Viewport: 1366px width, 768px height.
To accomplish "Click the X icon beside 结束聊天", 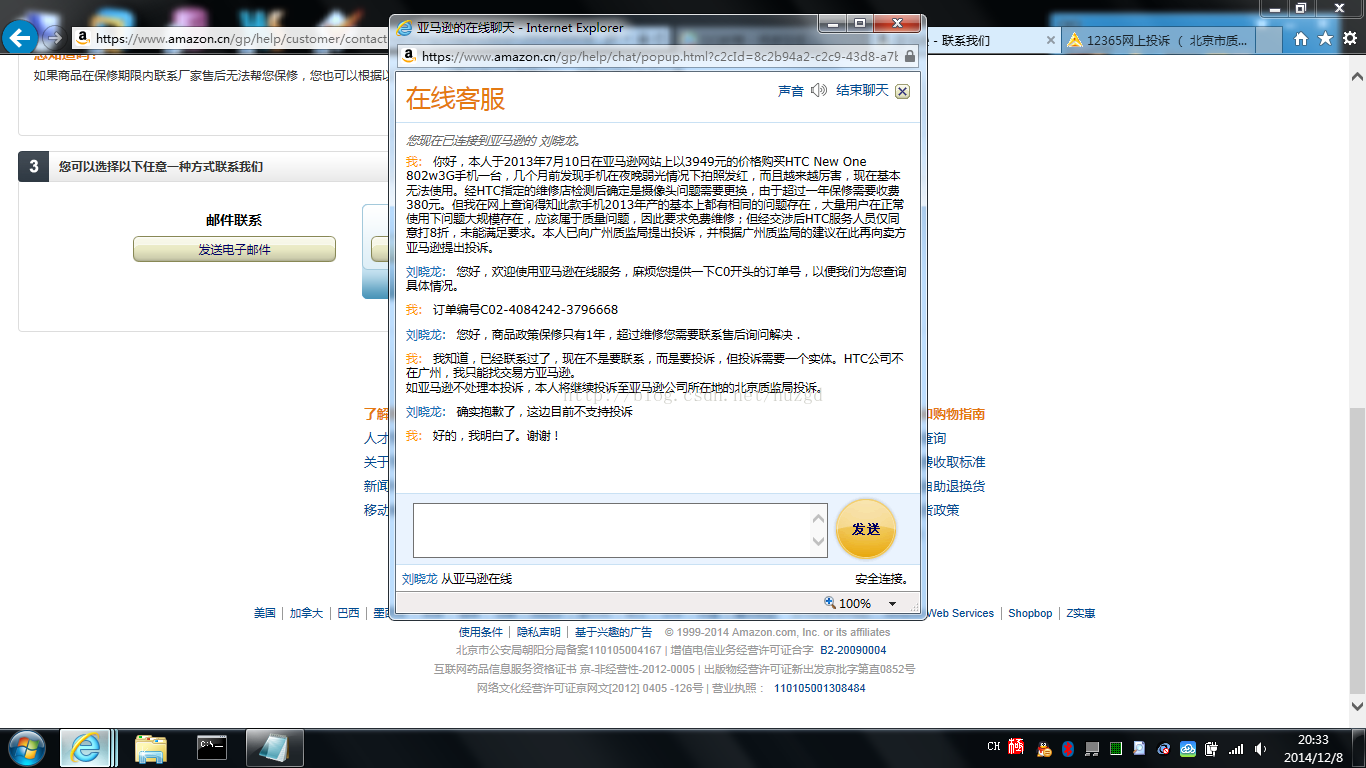I will point(902,91).
